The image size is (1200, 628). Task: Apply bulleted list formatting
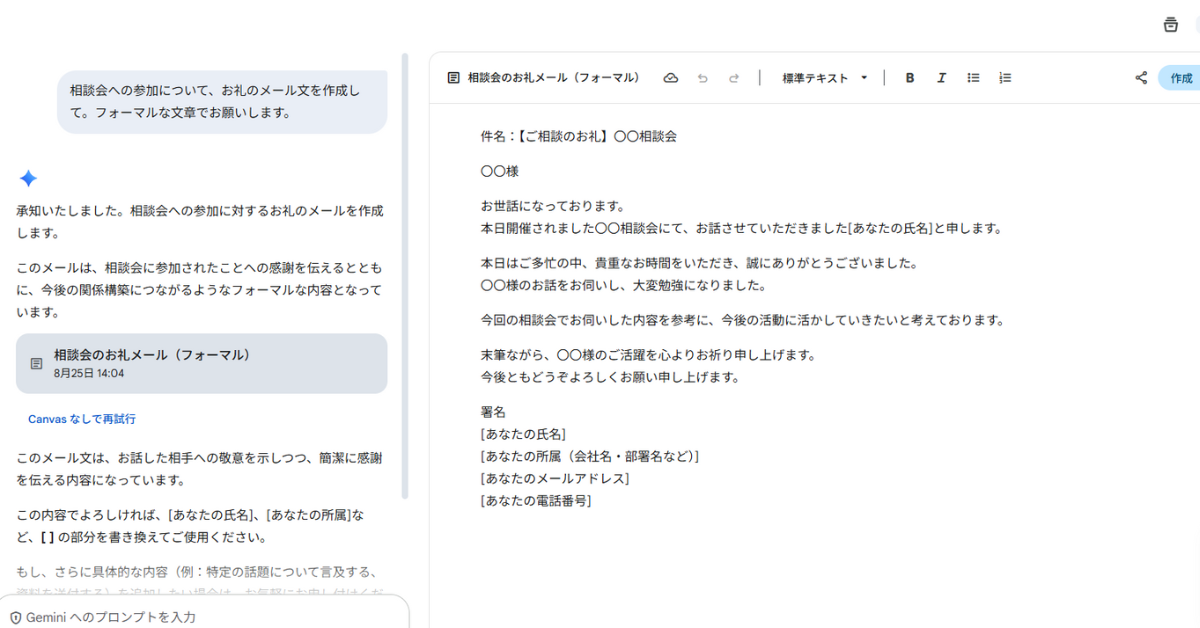[973, 77]
